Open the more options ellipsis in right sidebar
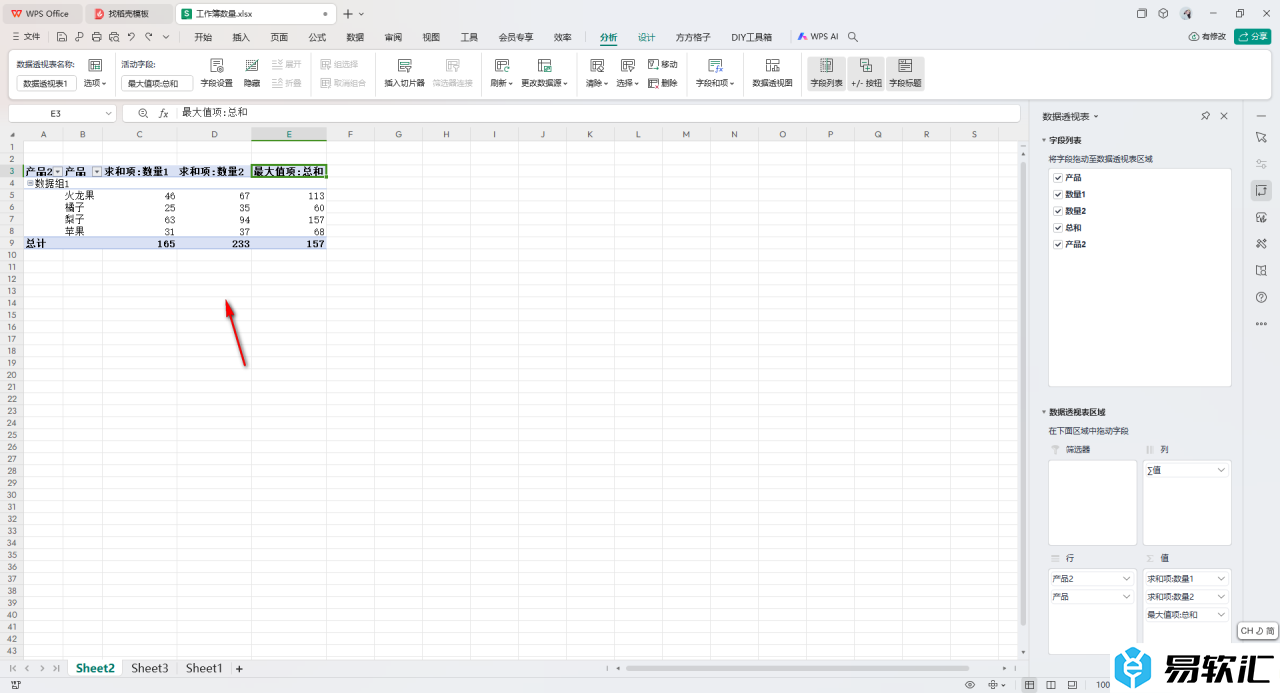Image resolution: width=1280 pixels, height=693 pixels. click(x=1261, y=324)
